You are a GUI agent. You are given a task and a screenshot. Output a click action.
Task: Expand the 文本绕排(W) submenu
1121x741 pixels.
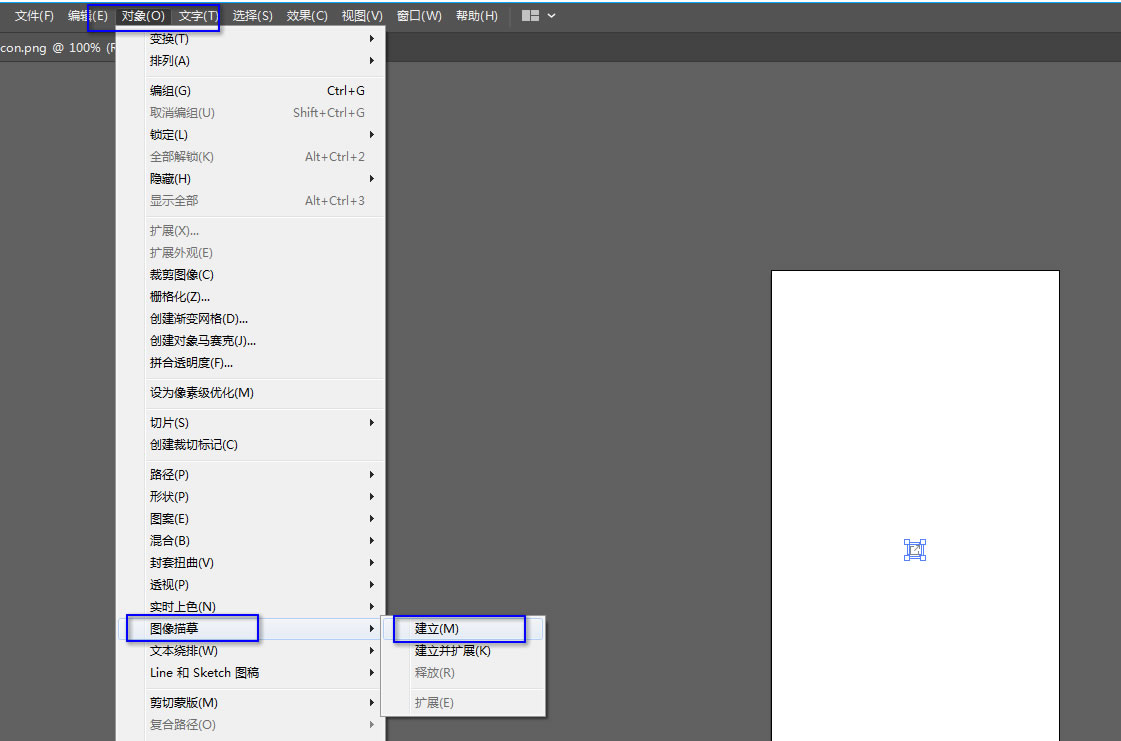184,651
